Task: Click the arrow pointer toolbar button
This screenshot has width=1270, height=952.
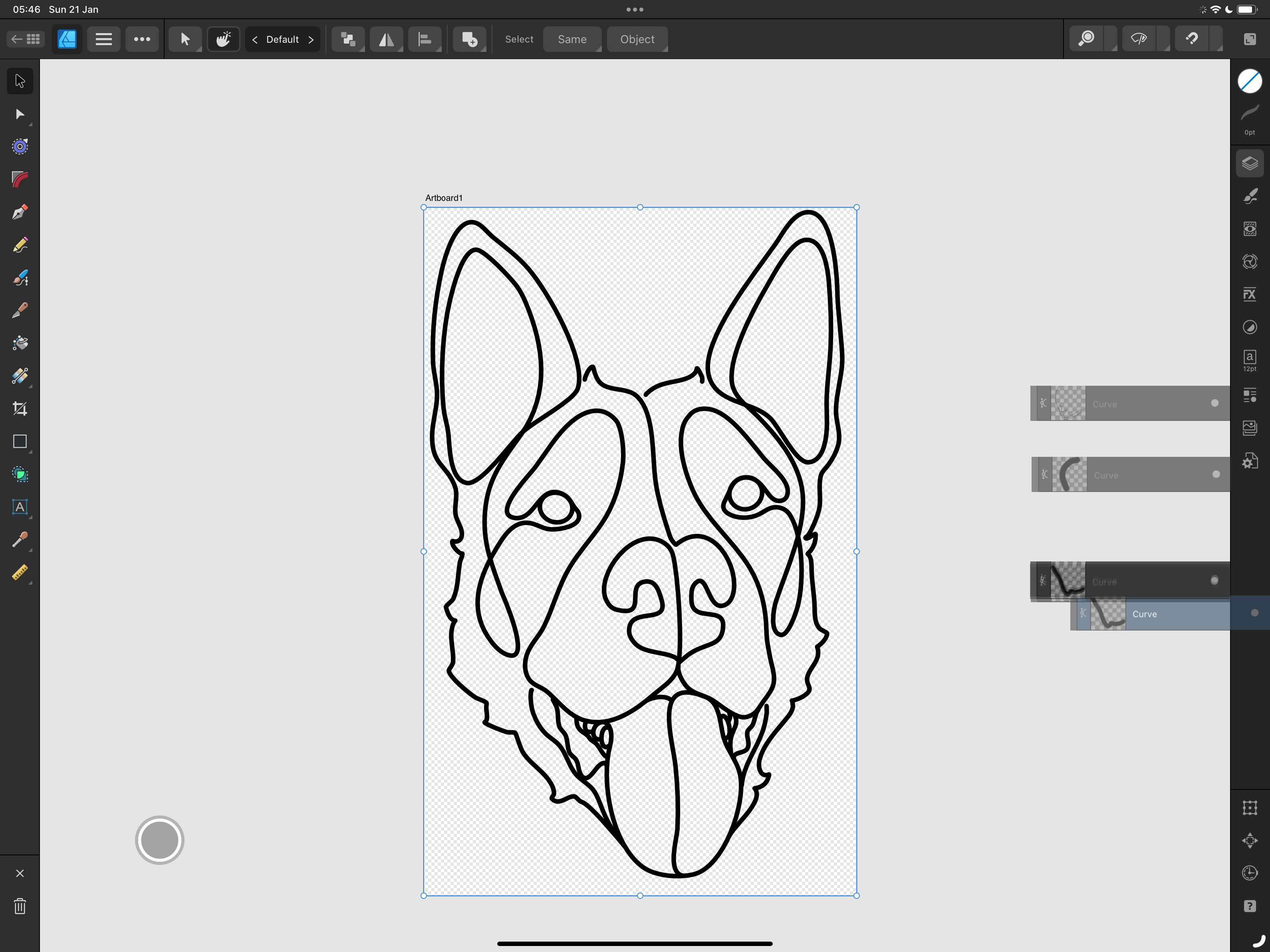Action: pyautogui.click(x=185, y=39)
